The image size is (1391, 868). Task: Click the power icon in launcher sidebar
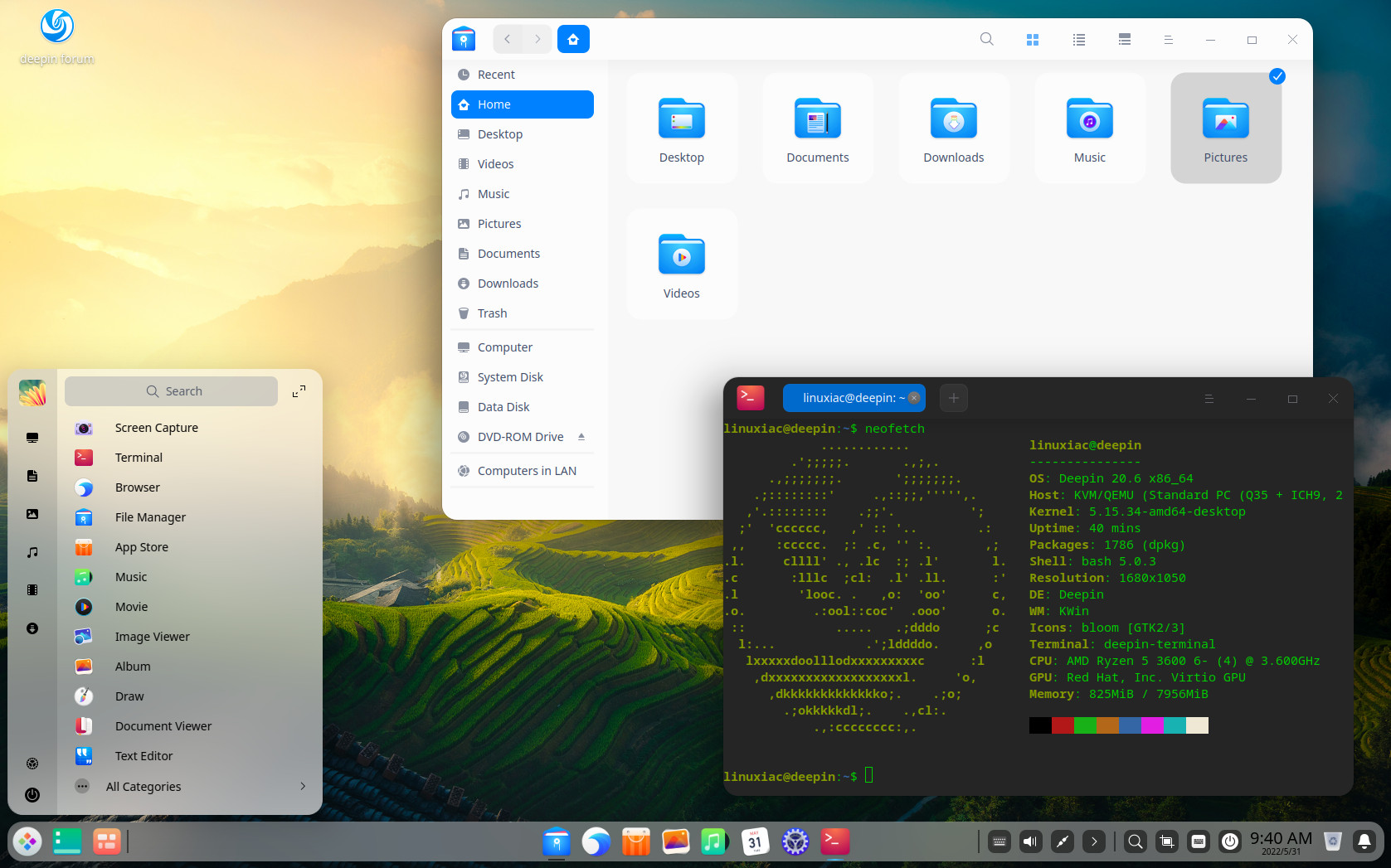32,795
